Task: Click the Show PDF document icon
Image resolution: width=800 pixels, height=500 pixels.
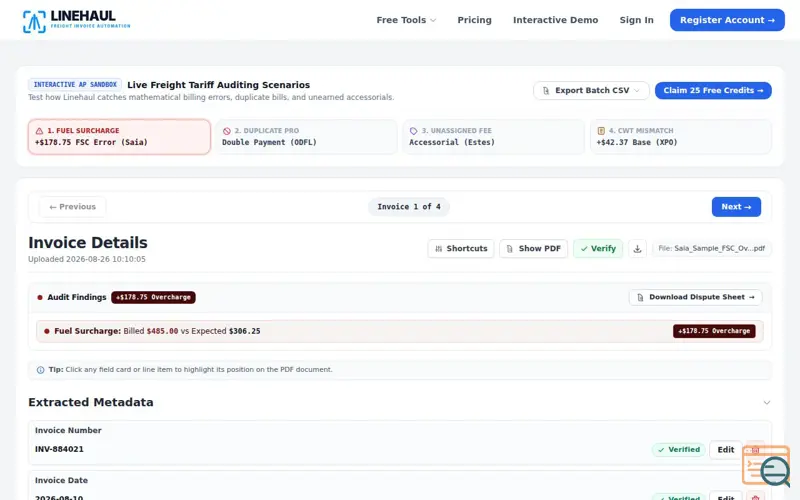Action: [509, 249]
